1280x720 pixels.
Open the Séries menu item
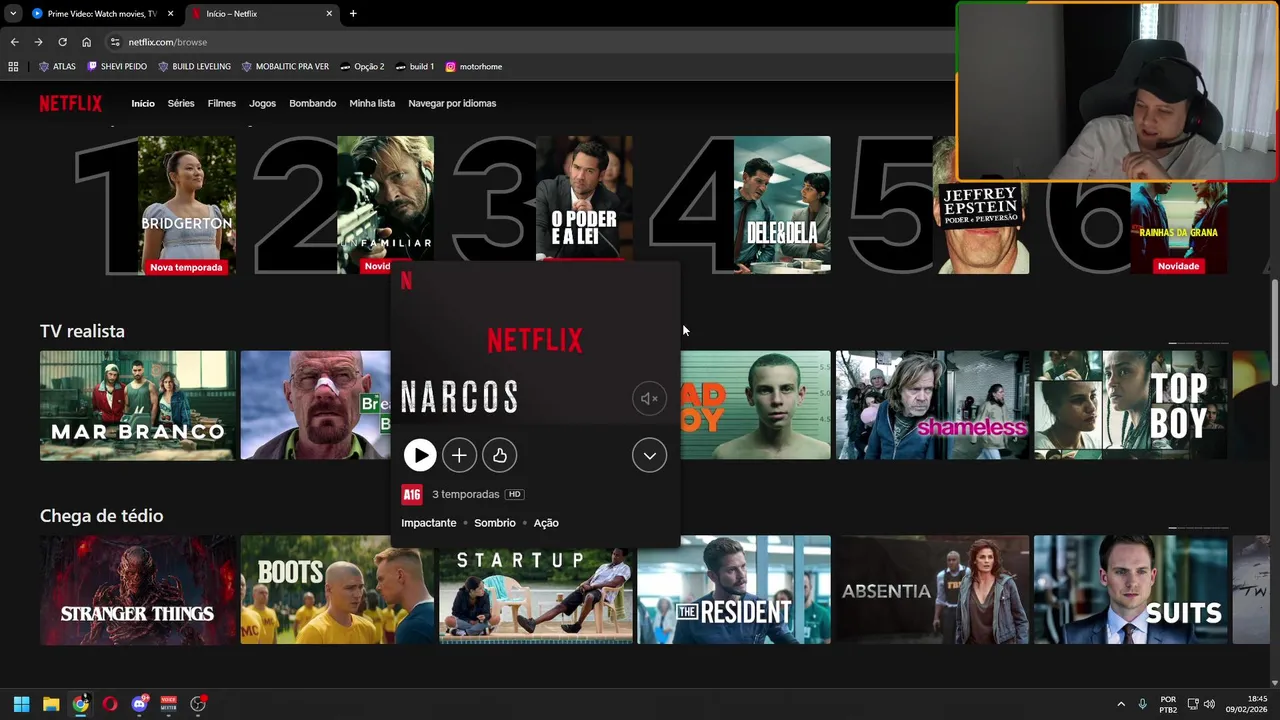pos(181,103)
